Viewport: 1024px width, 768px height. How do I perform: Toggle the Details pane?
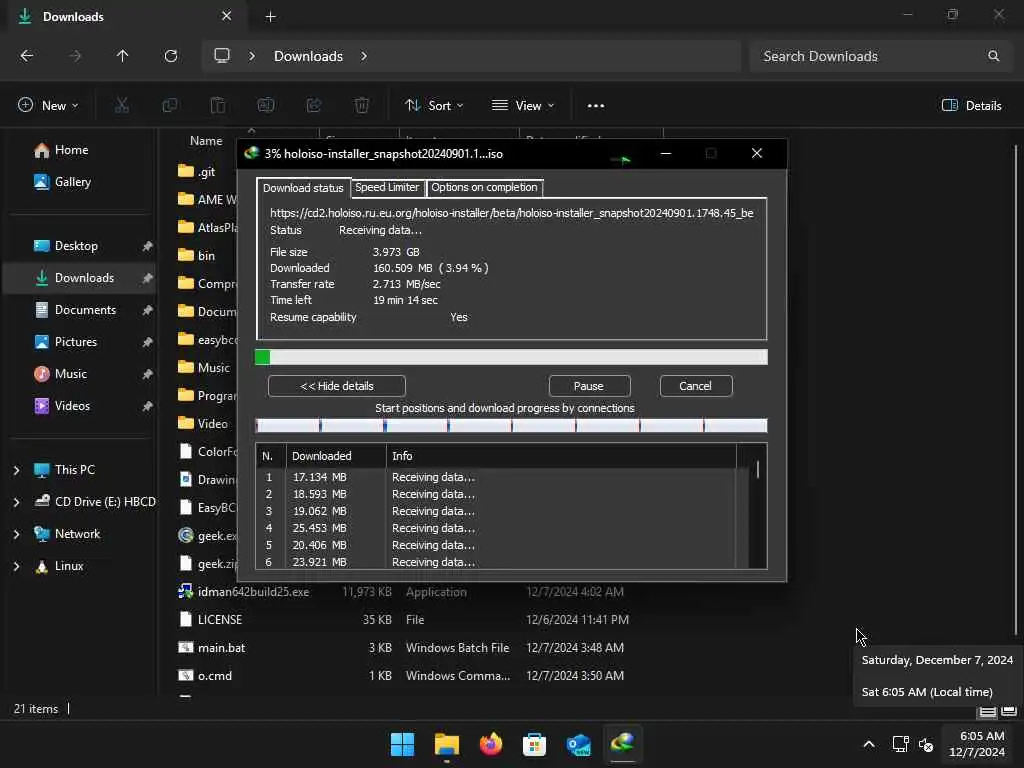pyautogui.click(x=972, y=106)
